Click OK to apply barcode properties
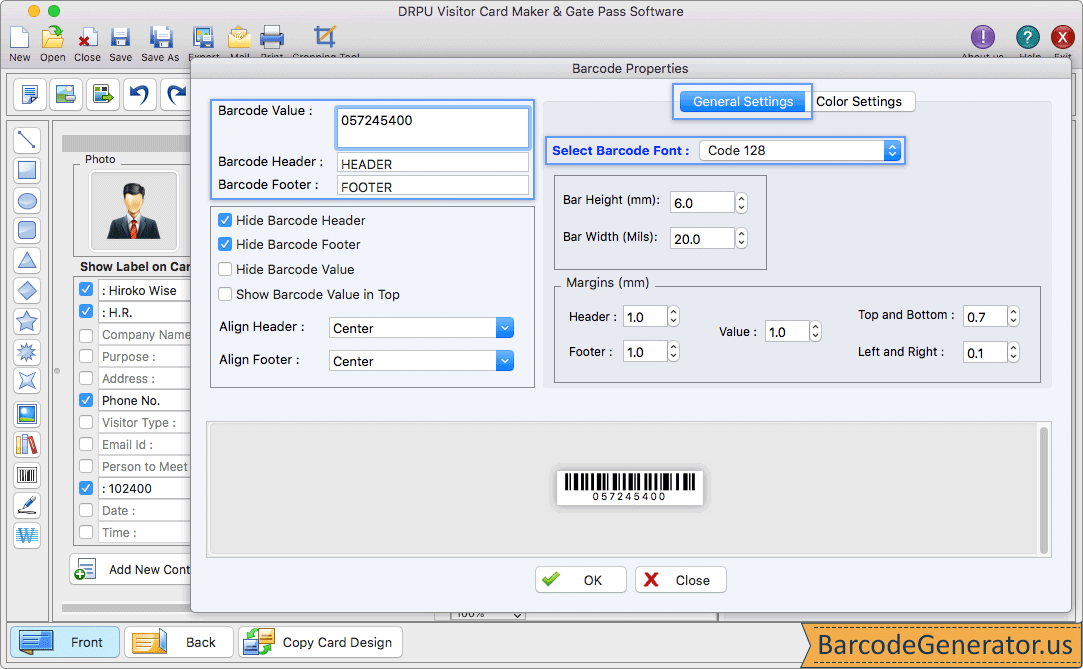The height and width of the screenshot is (669, 1083). point(580,580)
